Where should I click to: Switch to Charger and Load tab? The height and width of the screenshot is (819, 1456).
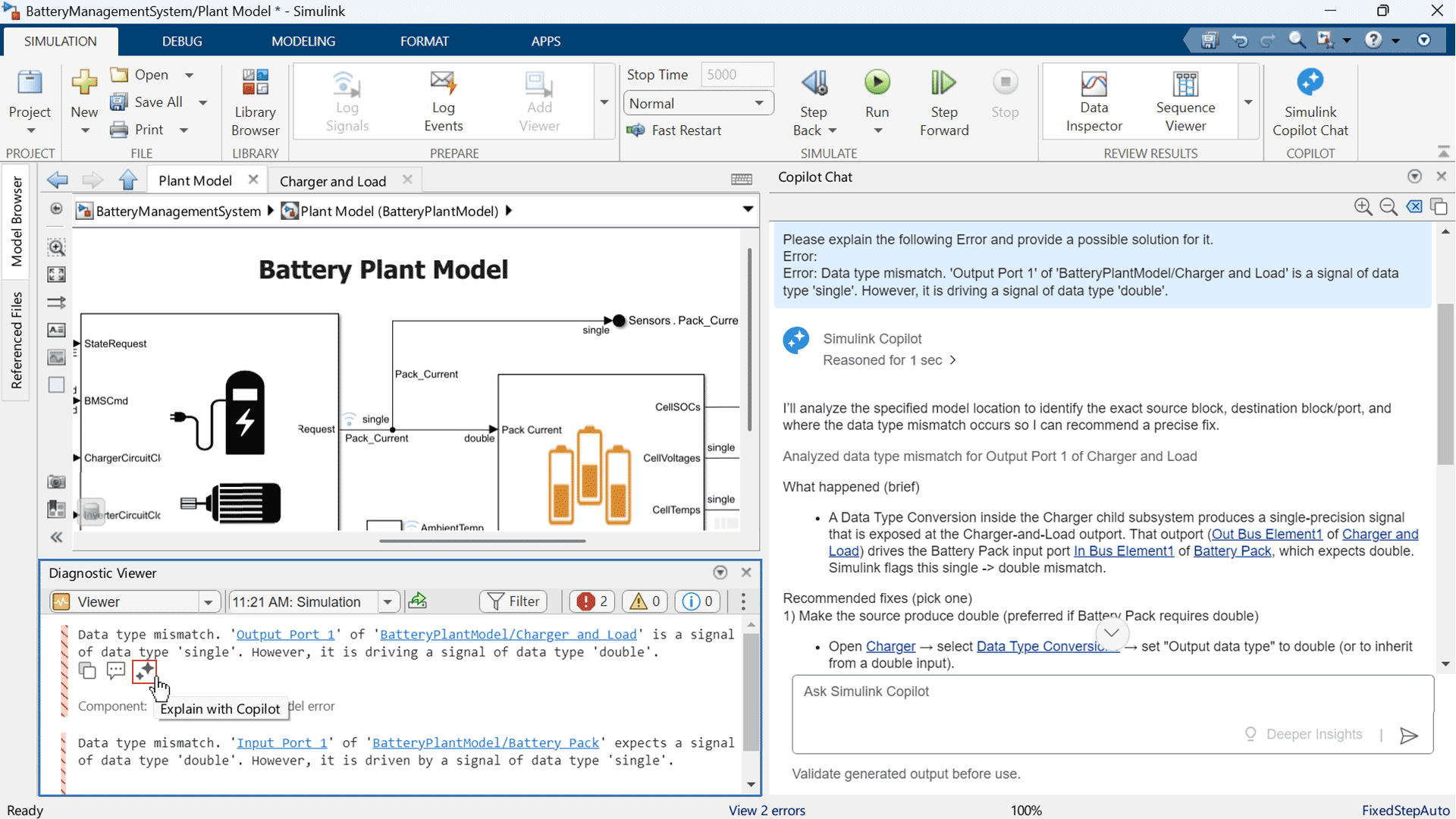[333, 180]
